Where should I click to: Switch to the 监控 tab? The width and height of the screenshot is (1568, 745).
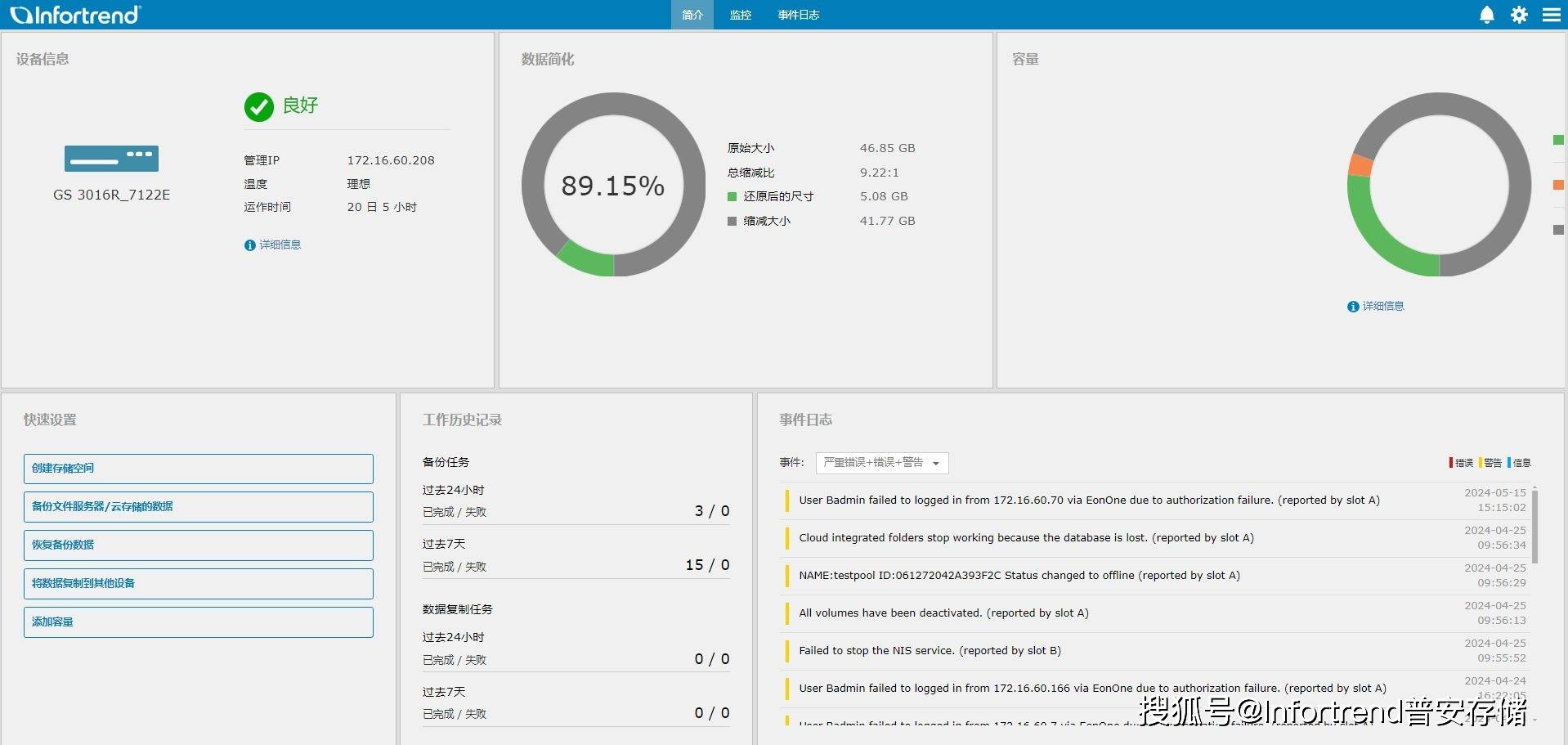741,15
